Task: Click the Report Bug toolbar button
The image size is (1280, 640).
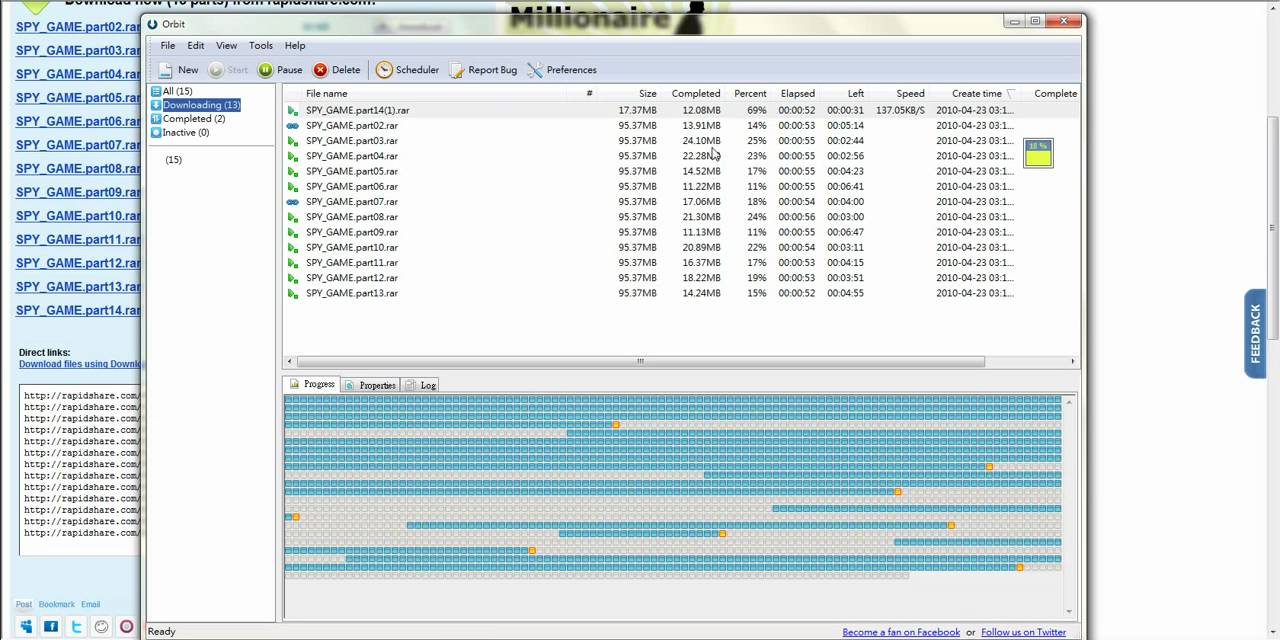Action: click(x=483, y=70)
